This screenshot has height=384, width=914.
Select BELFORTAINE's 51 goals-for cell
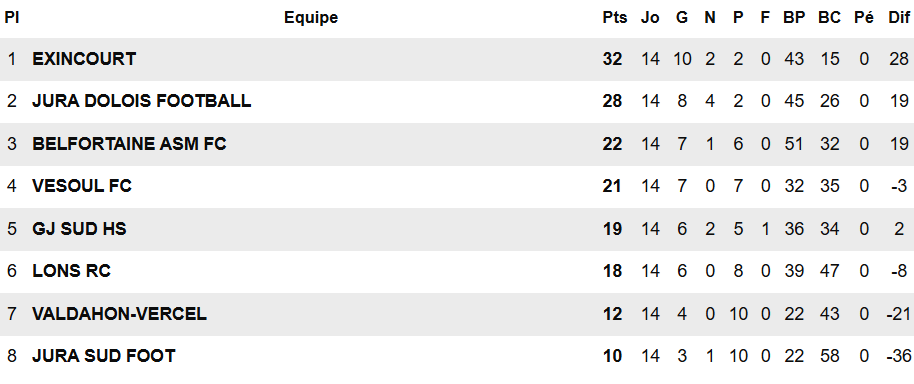tap(794, 144)
